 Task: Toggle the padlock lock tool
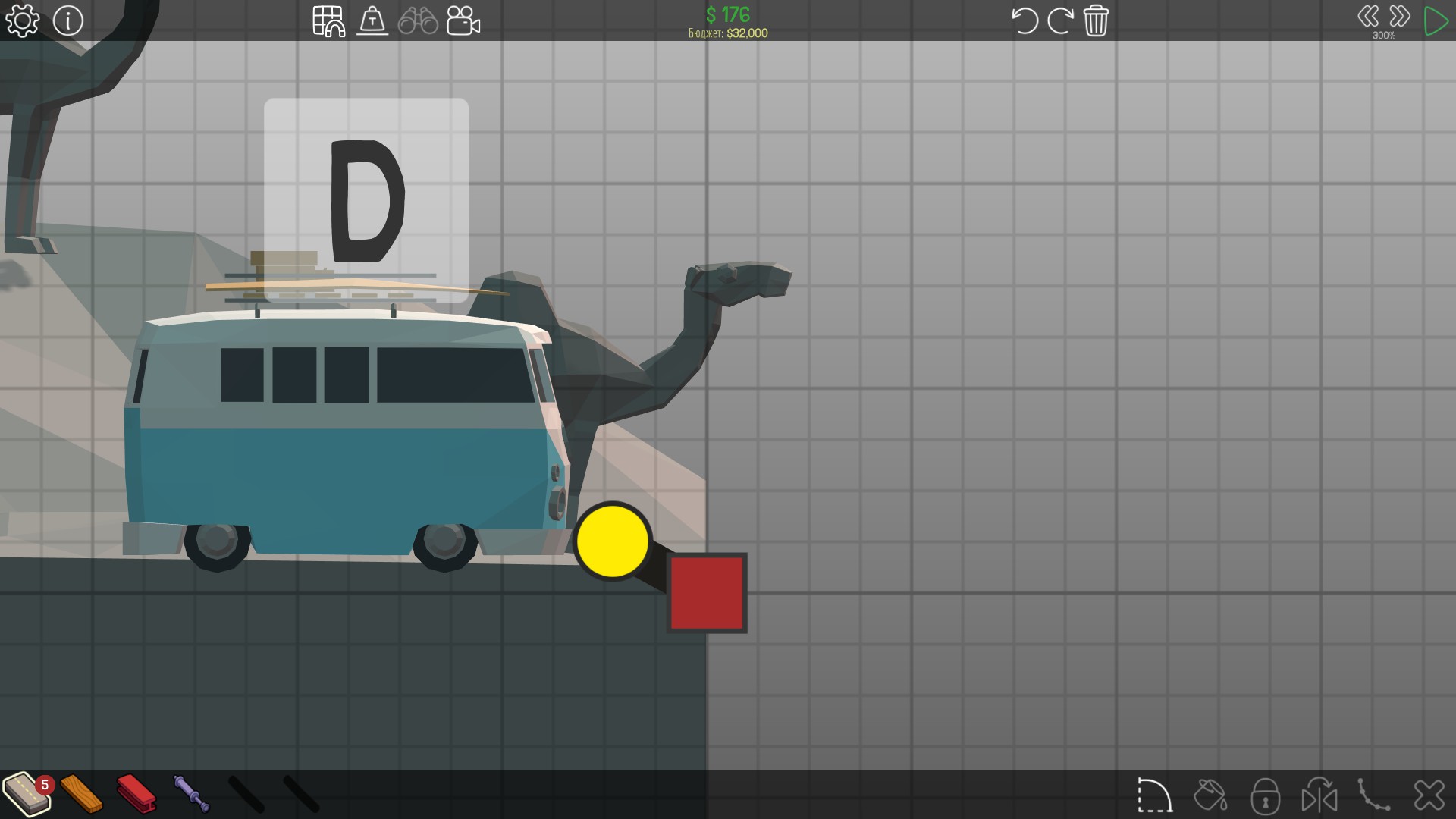[1265, 795]
